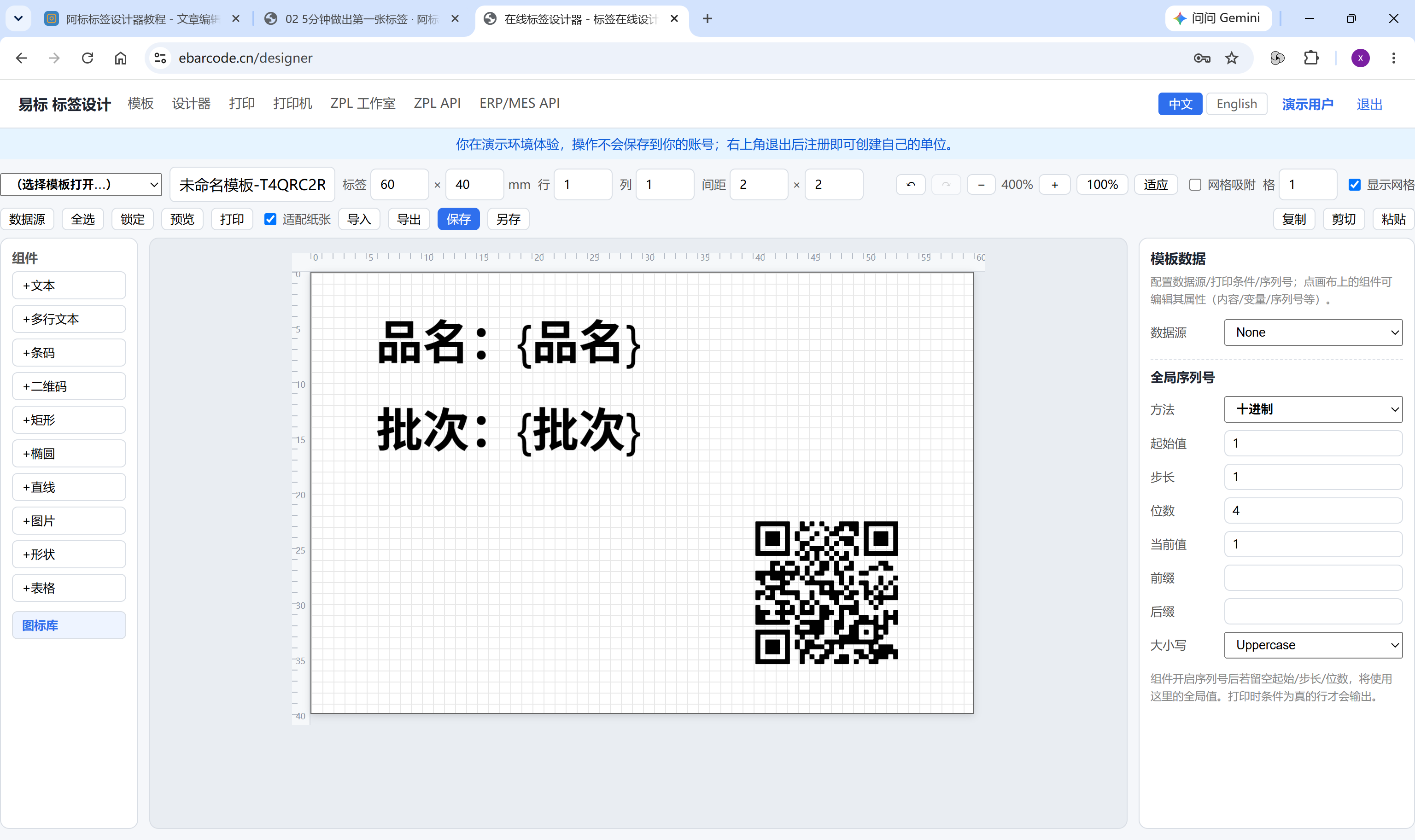1415x840 pixels.
Task: Open the 大小写 Uppercase dropdown
Action: tap(1313, 645)
